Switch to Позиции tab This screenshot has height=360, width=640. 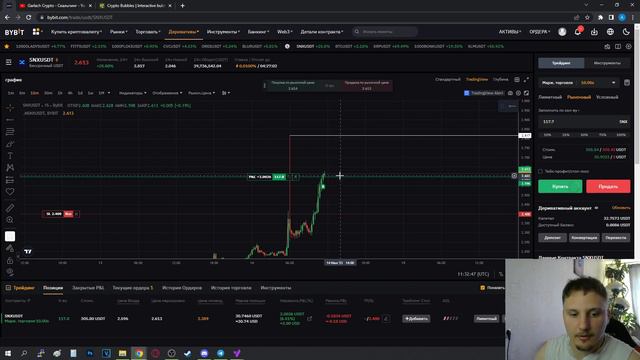click(x=53, y=288)
